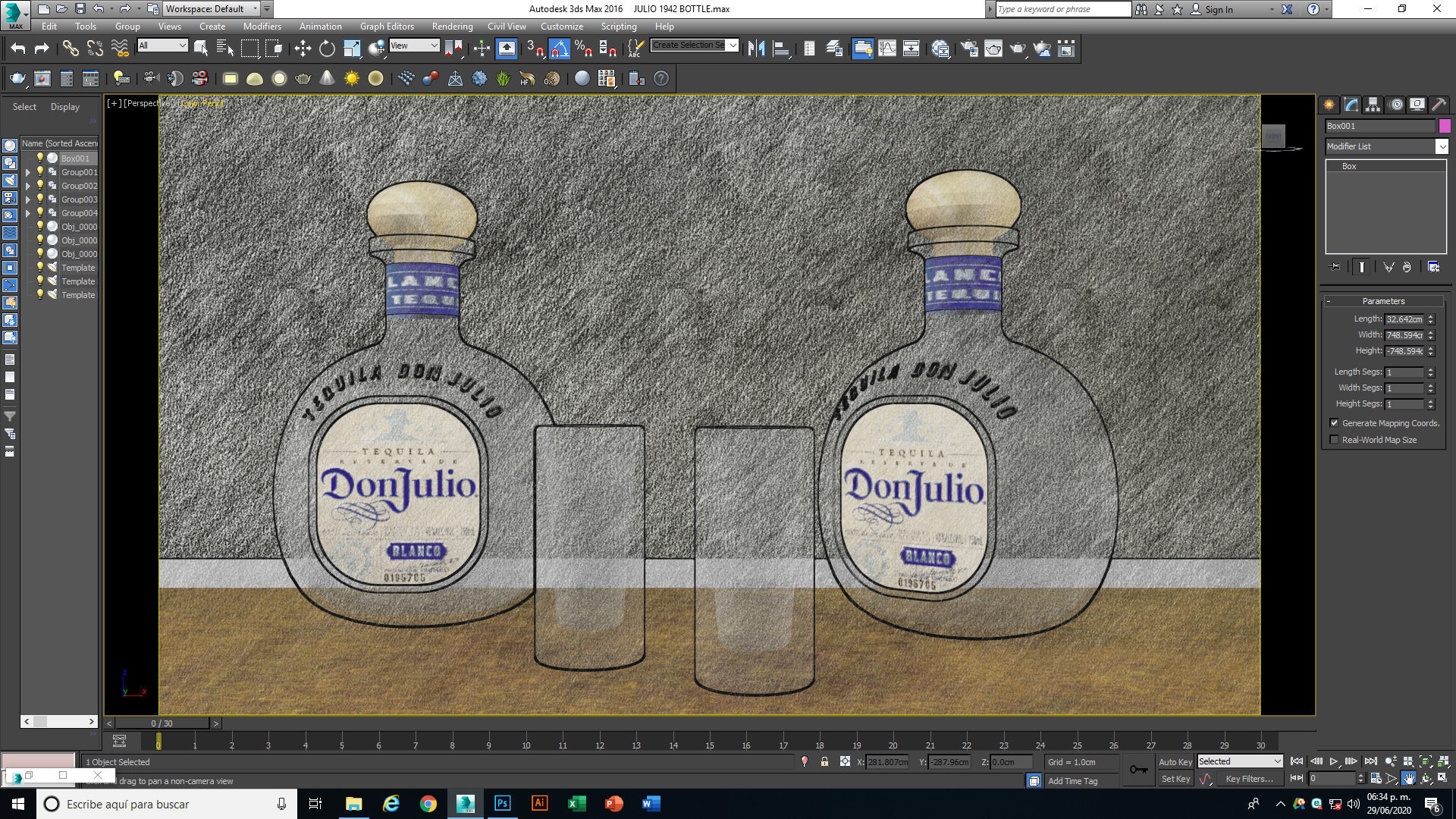Open the Hierarchy command panel tab

point(1373,105)
